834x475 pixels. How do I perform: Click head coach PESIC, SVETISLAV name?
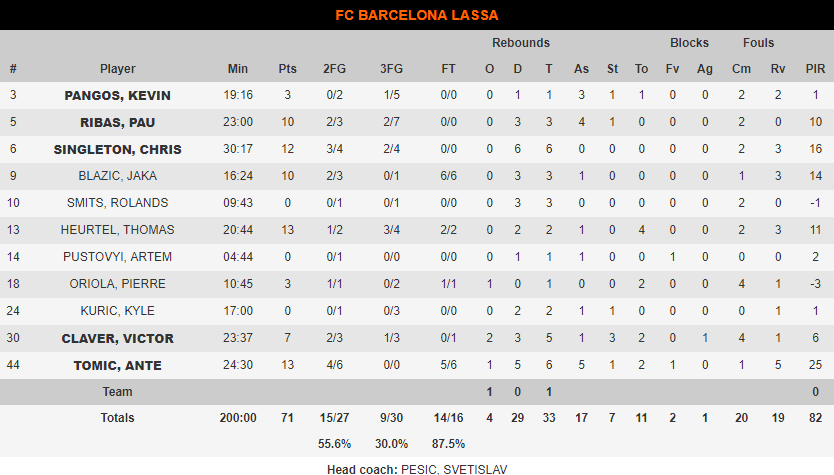454,470
